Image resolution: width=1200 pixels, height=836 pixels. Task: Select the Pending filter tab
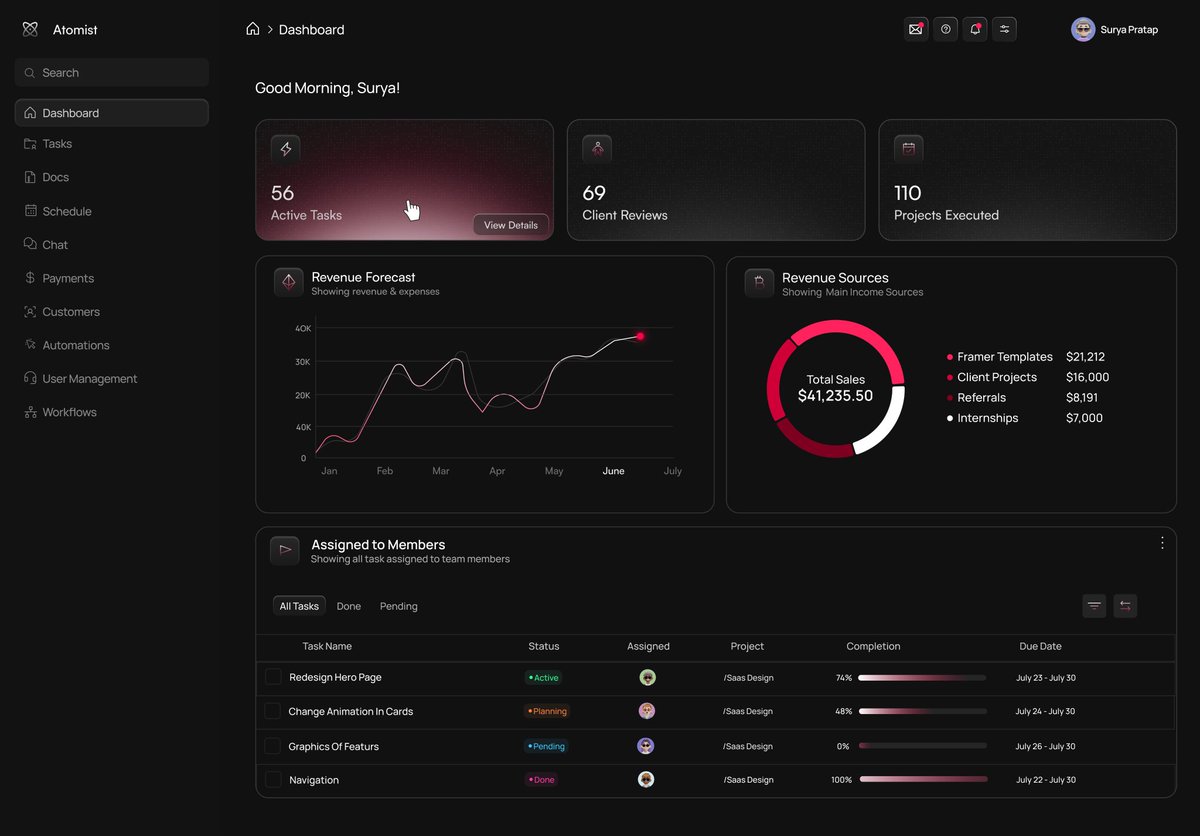[398, 606]
